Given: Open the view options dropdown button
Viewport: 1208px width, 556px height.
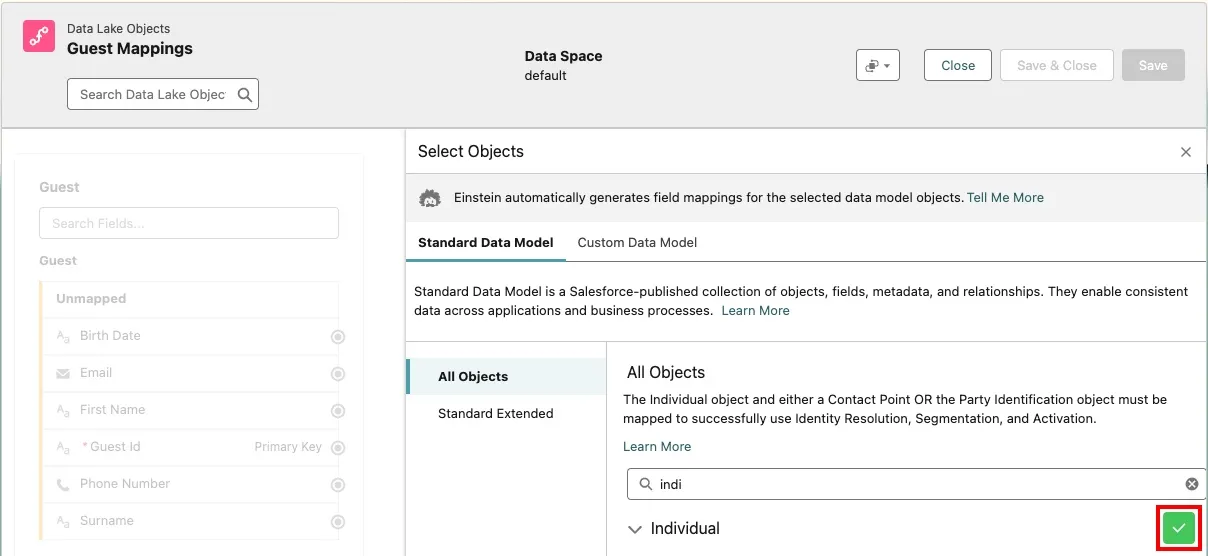Looking at the screenshot, I should [878, 66].
